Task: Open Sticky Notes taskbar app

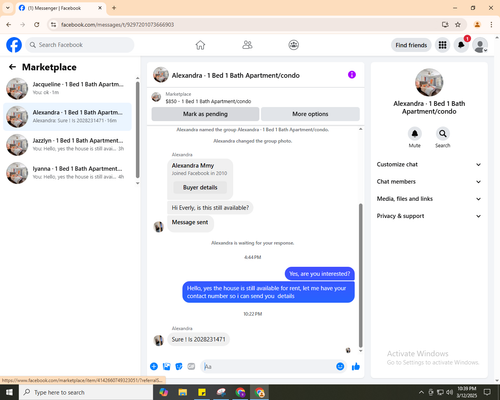Action: pos(202,392)
